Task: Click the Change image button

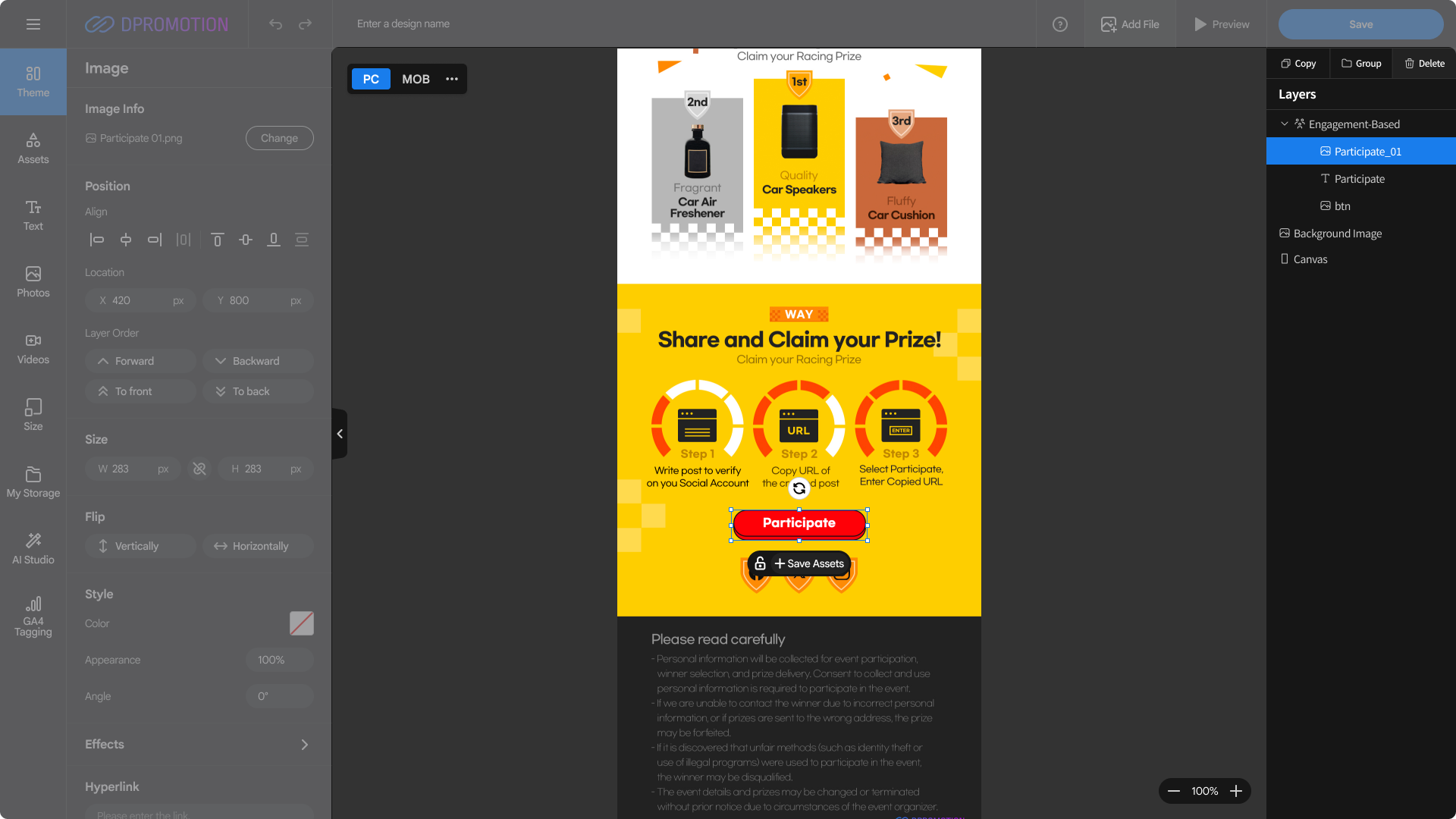Action: pos(279,138)
